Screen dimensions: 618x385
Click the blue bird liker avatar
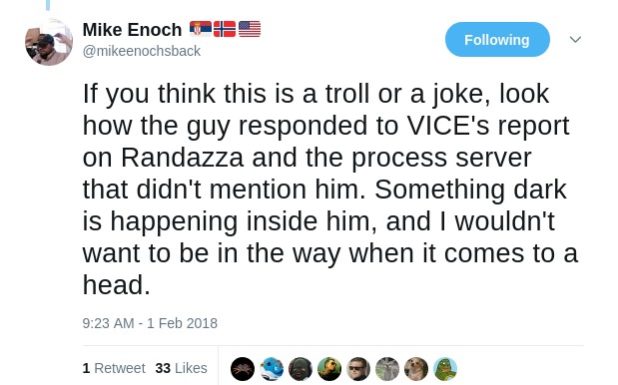pos(272,369)
